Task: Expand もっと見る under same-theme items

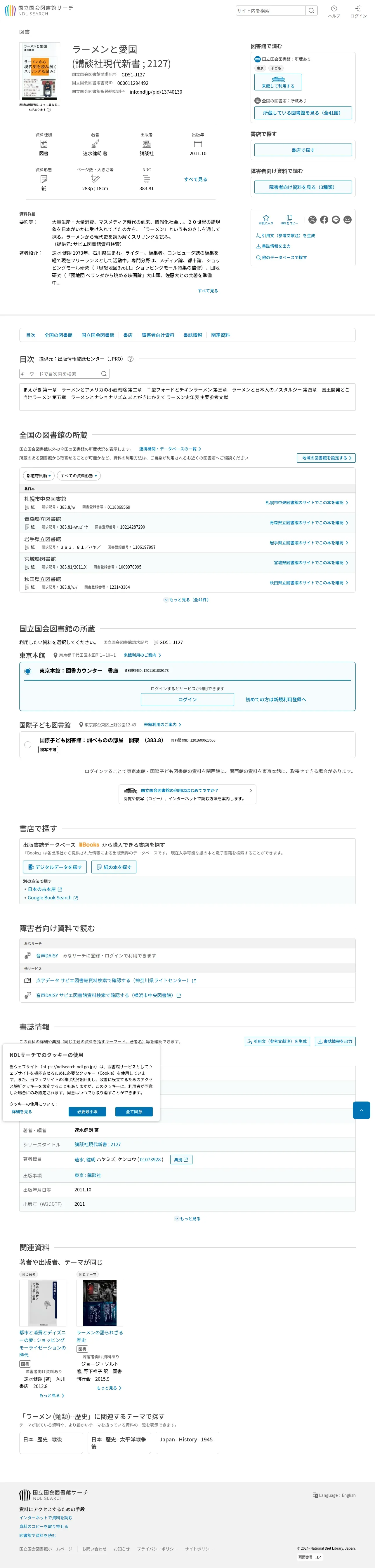Action: coord(109,1388)
